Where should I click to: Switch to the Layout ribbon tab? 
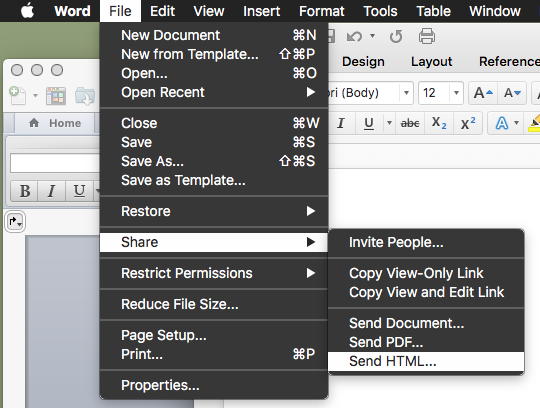pyautogui.click(x=431, y=62)
